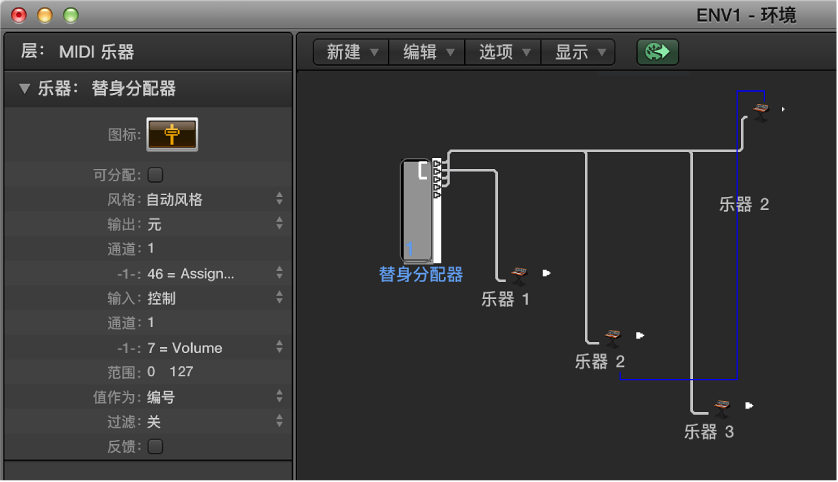
Task: Select the 乐器 3 keyboard icon
Action: click(x=721, y=408)
